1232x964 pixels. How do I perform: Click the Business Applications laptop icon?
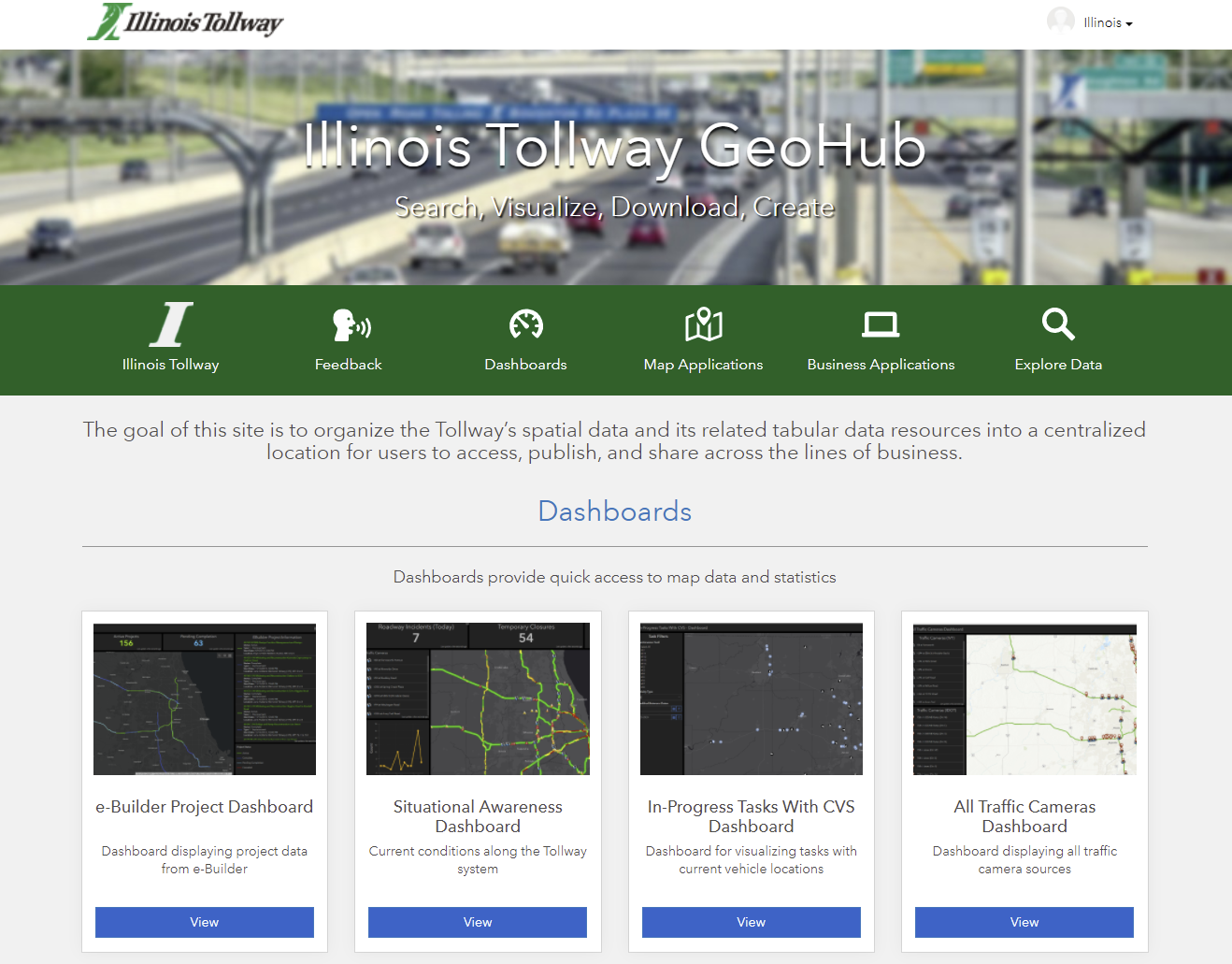[x=881, y=324]
